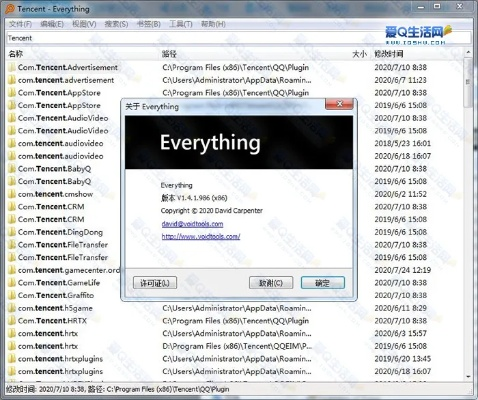Open the 书签(B) menu

(x=149, y=24)
